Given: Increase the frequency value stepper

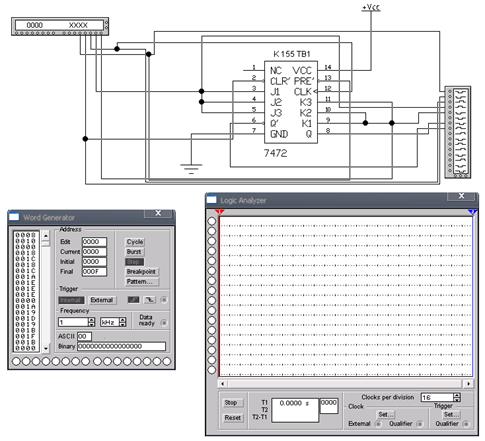Looking at the screenshot, I should tap(91, 320).
